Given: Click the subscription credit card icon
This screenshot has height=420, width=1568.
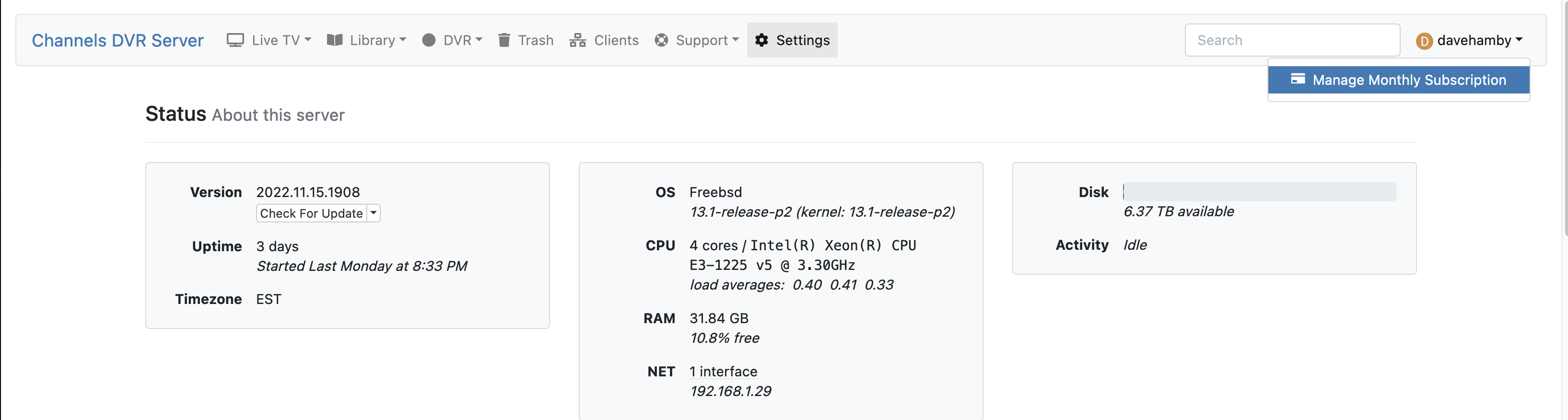Looking at the screenshot, I should point(1298,79).
